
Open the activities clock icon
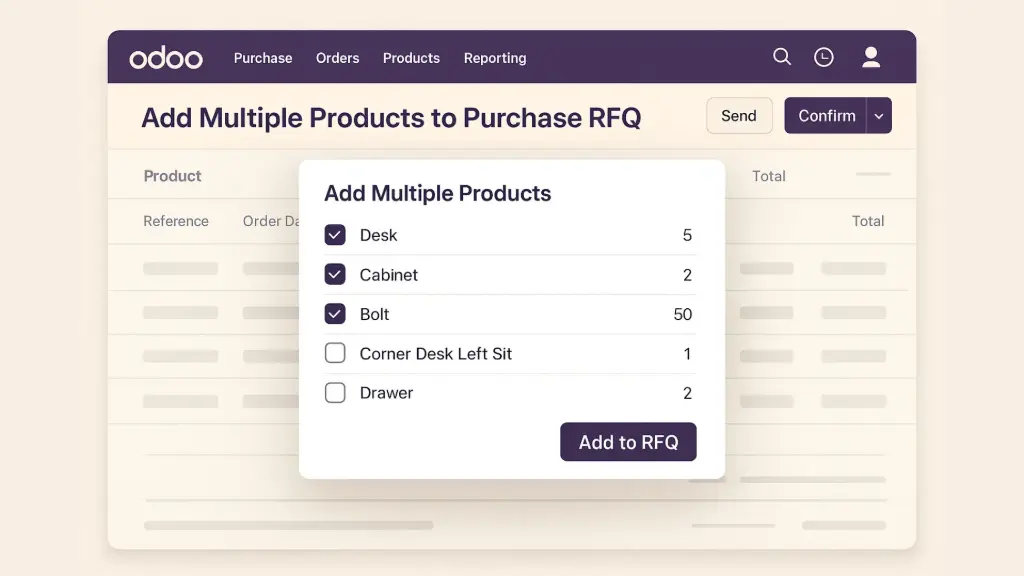[824, 57]
